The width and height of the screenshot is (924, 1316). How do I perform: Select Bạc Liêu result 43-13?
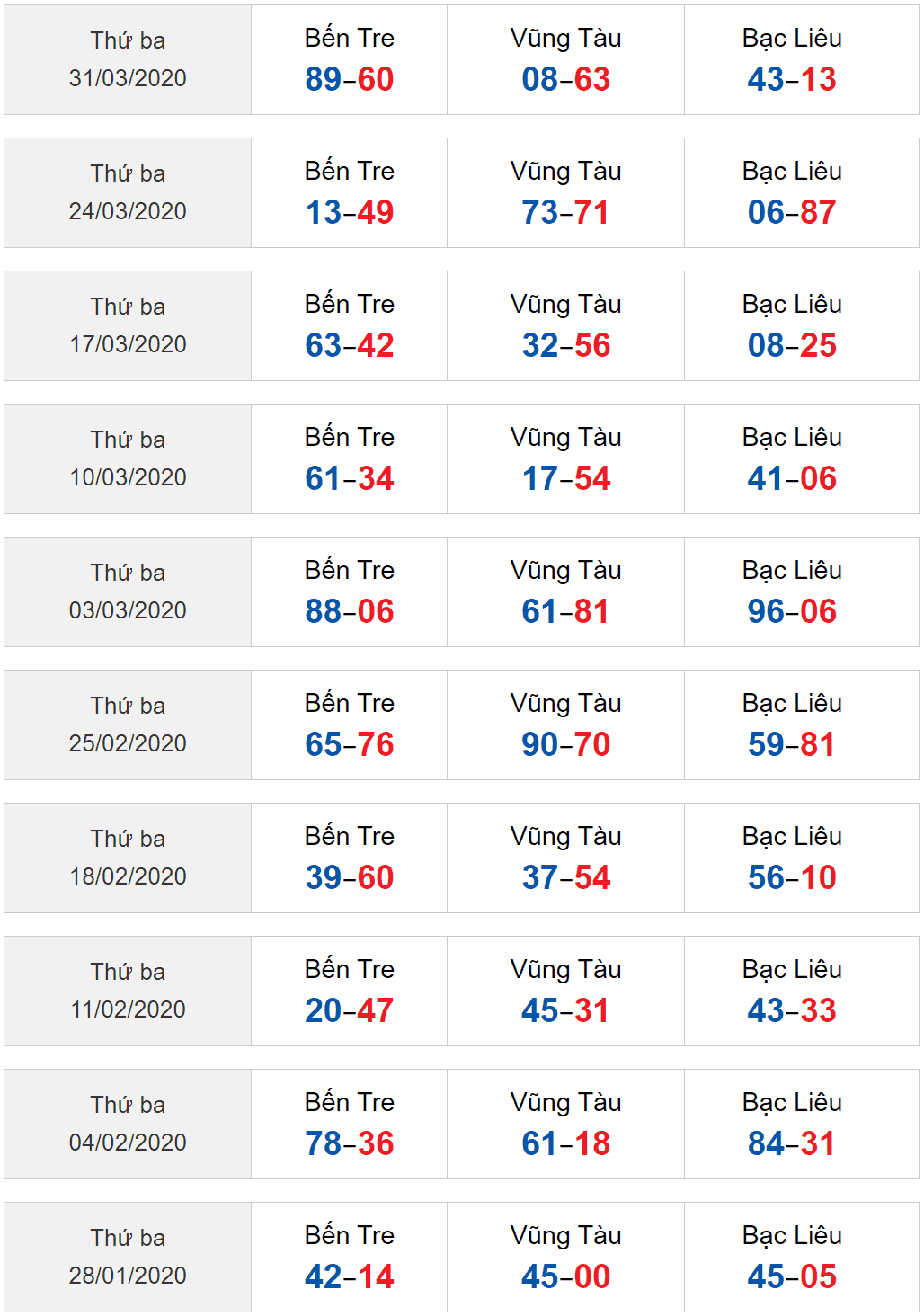[x=792, y=79]
